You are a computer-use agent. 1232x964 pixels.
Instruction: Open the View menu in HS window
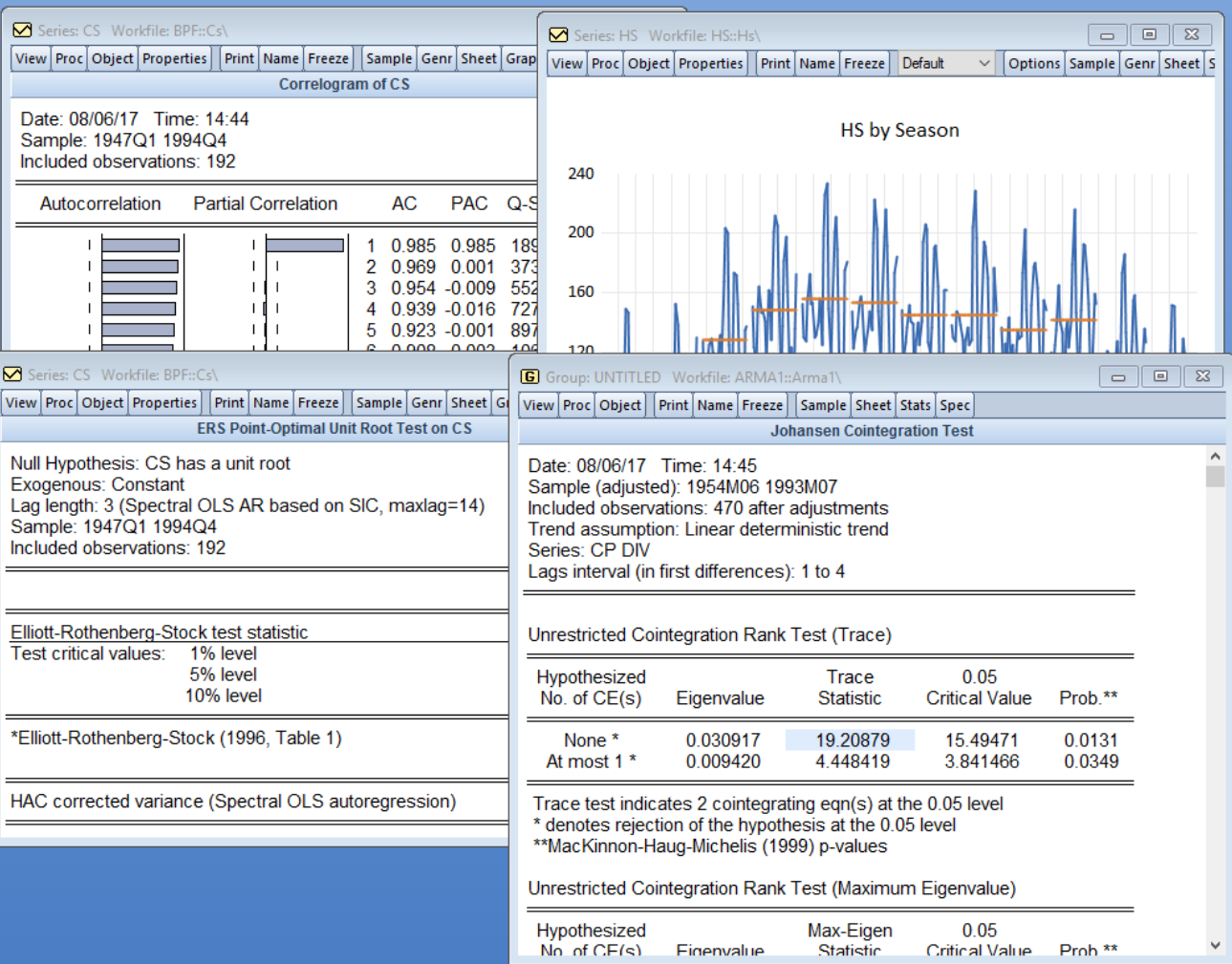(567, 63)
